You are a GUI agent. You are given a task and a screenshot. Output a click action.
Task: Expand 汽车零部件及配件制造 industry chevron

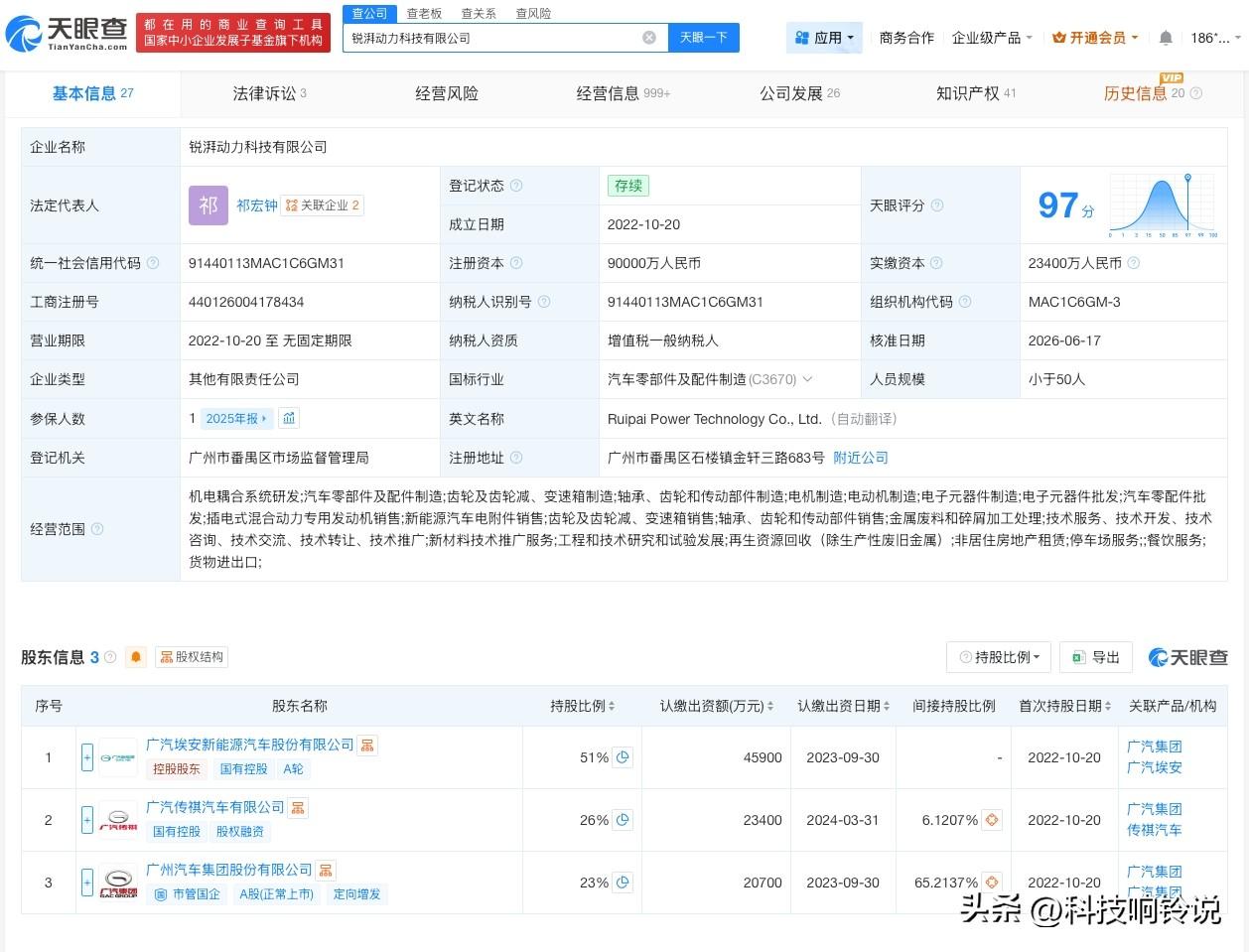pyautogui.click(x=807, y=379)
